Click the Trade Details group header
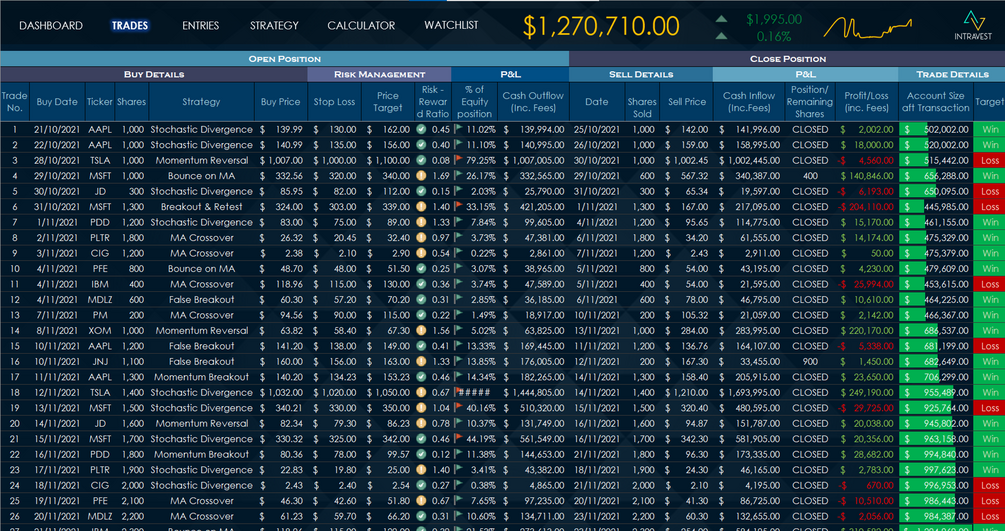The image size is (1005, 531). click(x=952, y=74)
